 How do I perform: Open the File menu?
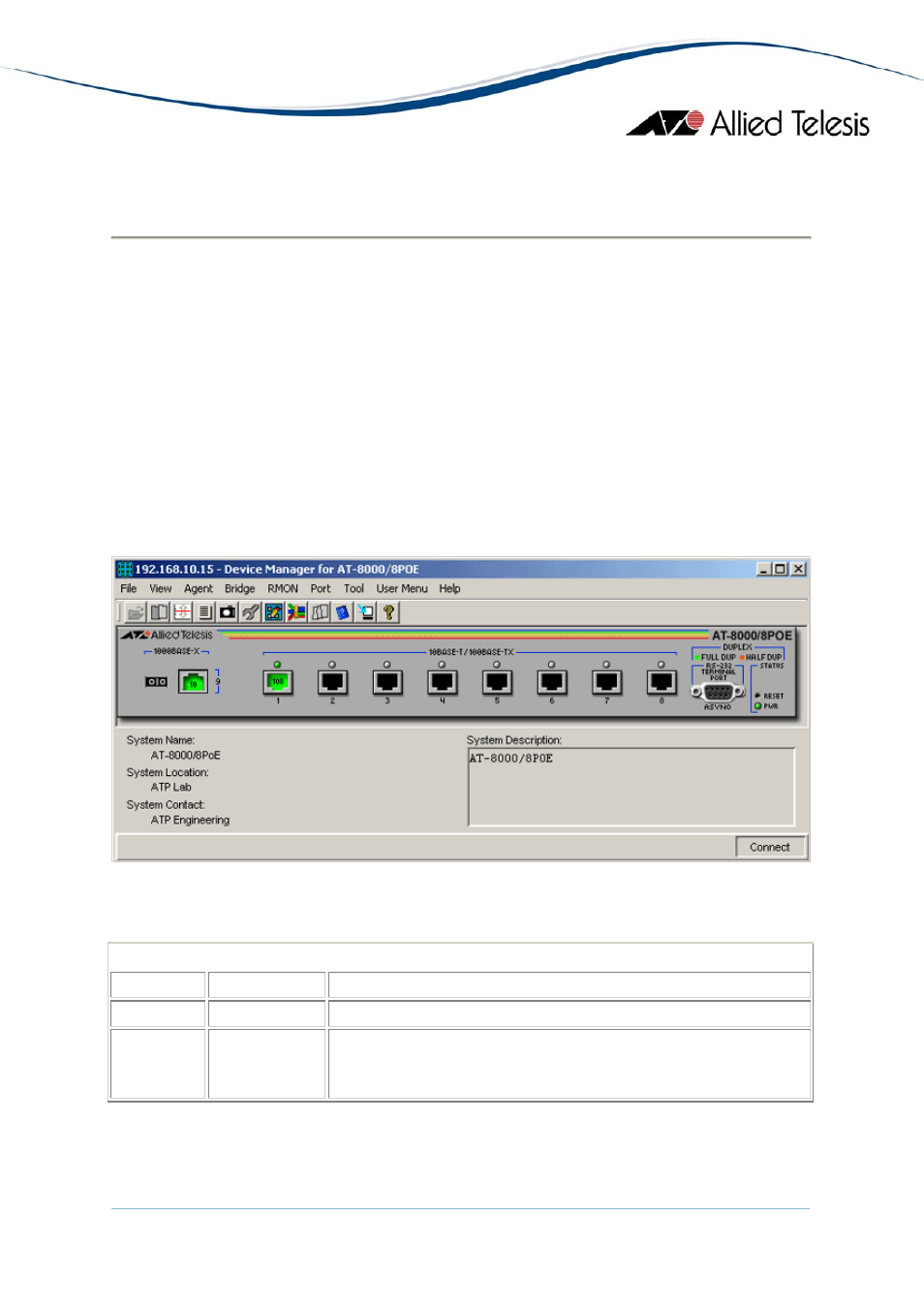tap(128, 588)
